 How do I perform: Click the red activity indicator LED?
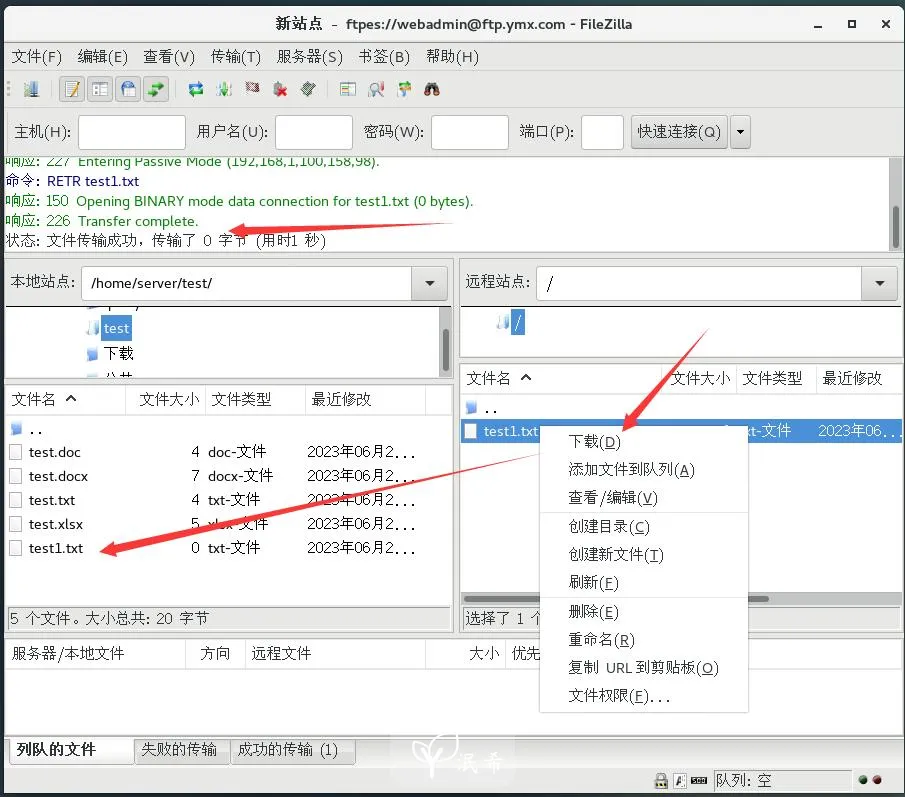pos(877,780)
